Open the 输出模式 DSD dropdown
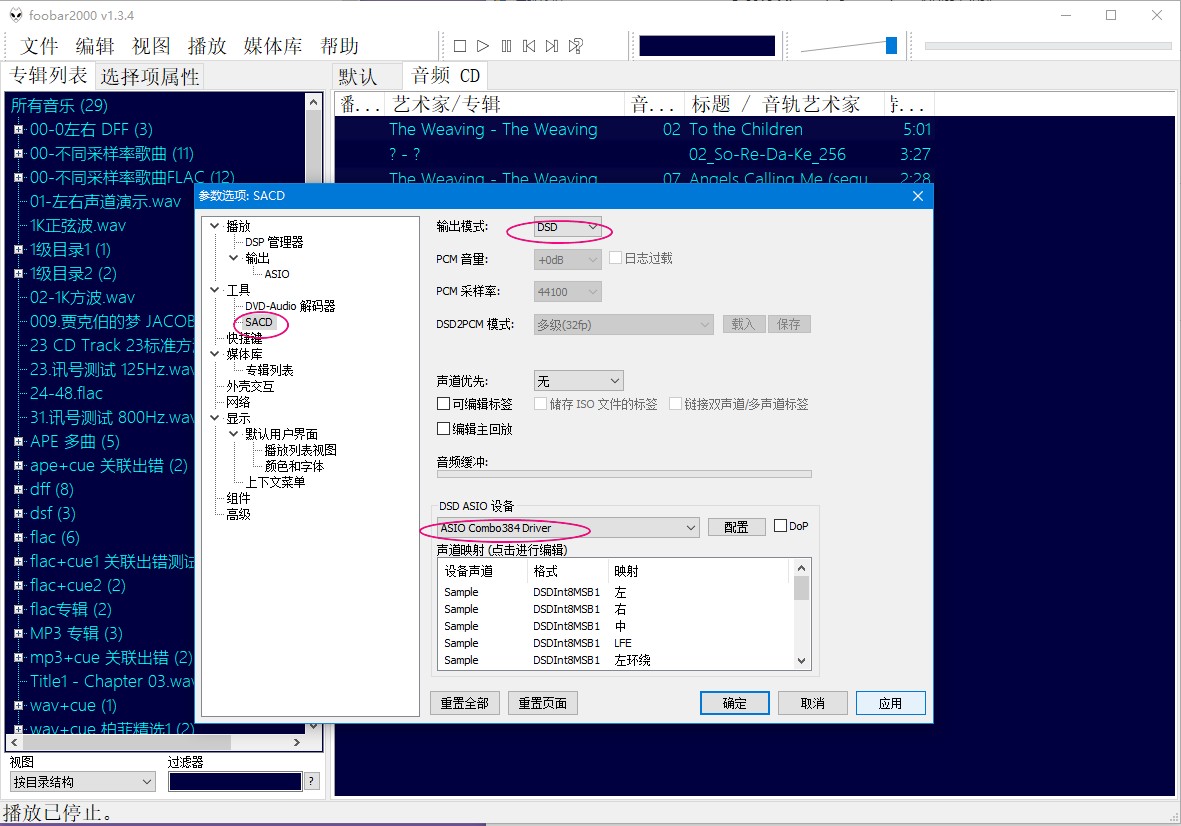The height and width of the screenshot is (826, 1181). pos(567,227)
